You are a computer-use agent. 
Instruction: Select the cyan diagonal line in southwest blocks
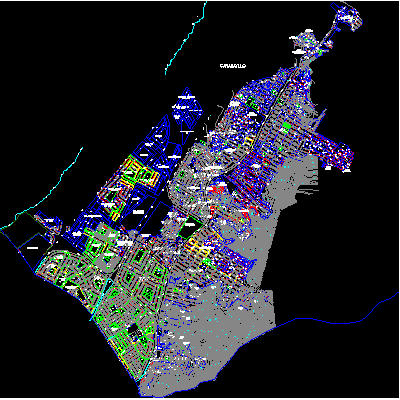point(99,301)
